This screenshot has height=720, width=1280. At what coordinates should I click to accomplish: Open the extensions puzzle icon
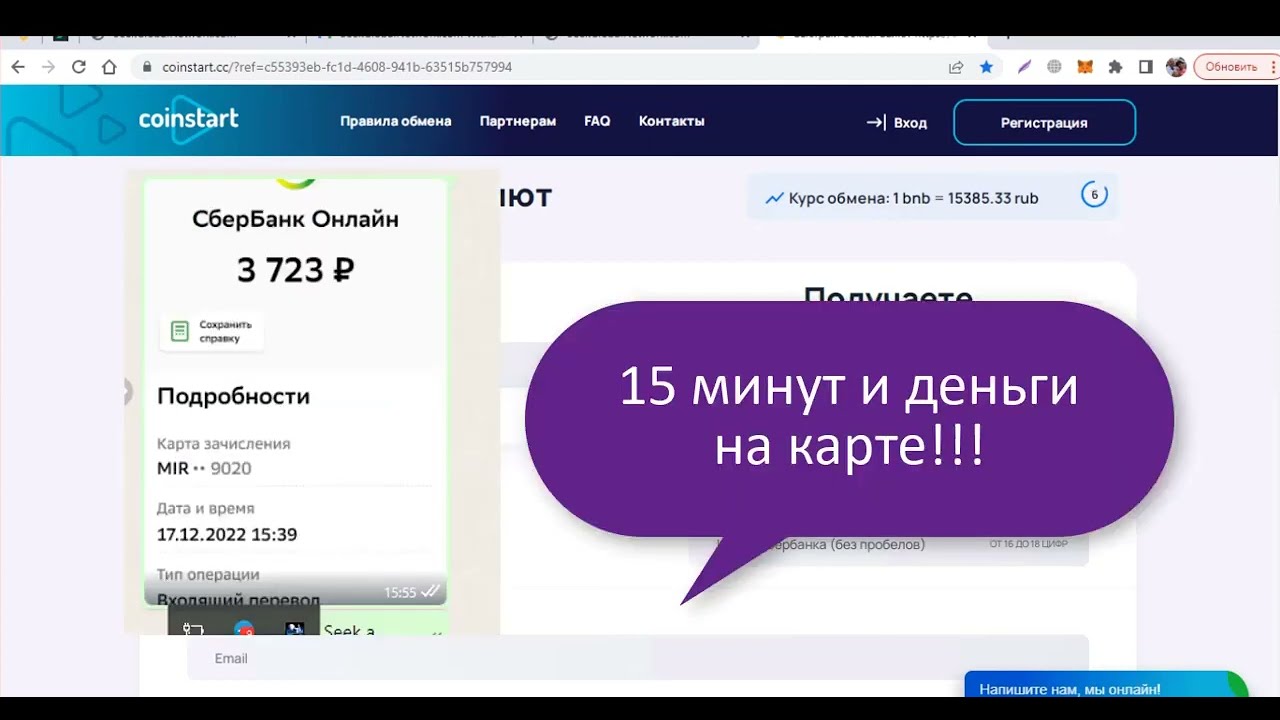[1116, 67]
